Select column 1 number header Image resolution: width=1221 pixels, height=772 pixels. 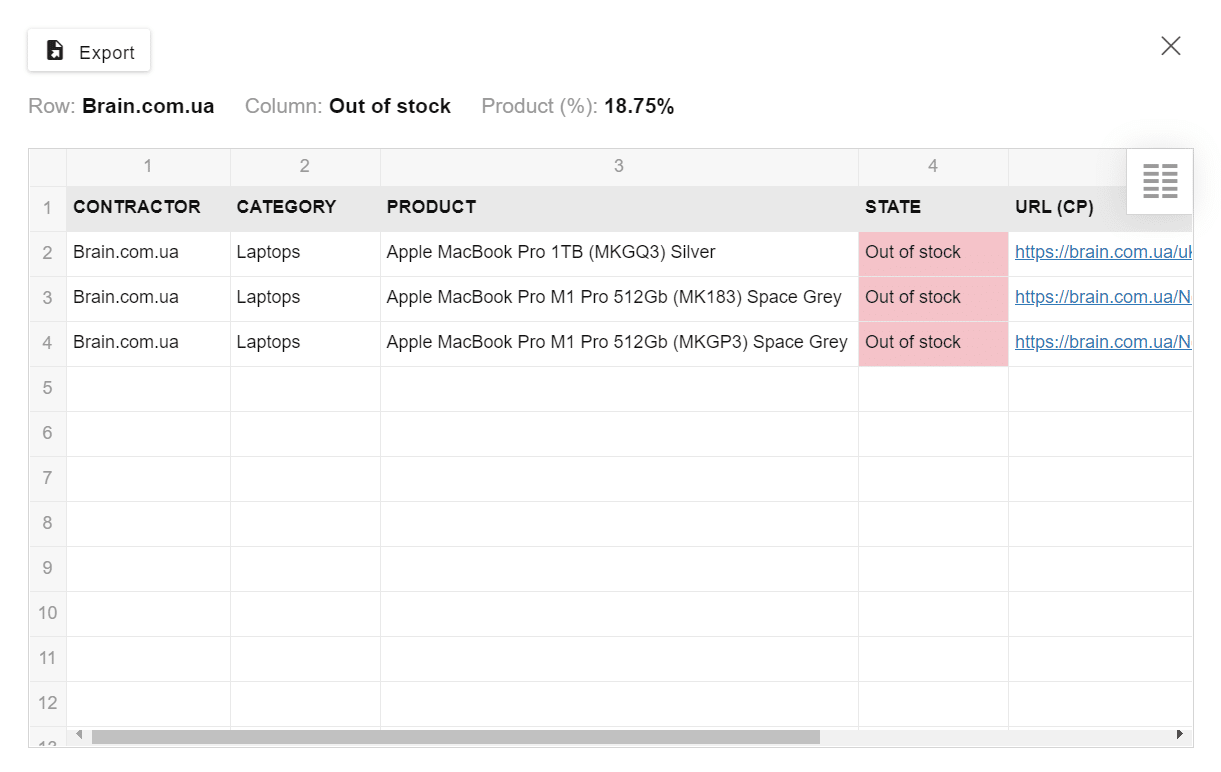148,166
